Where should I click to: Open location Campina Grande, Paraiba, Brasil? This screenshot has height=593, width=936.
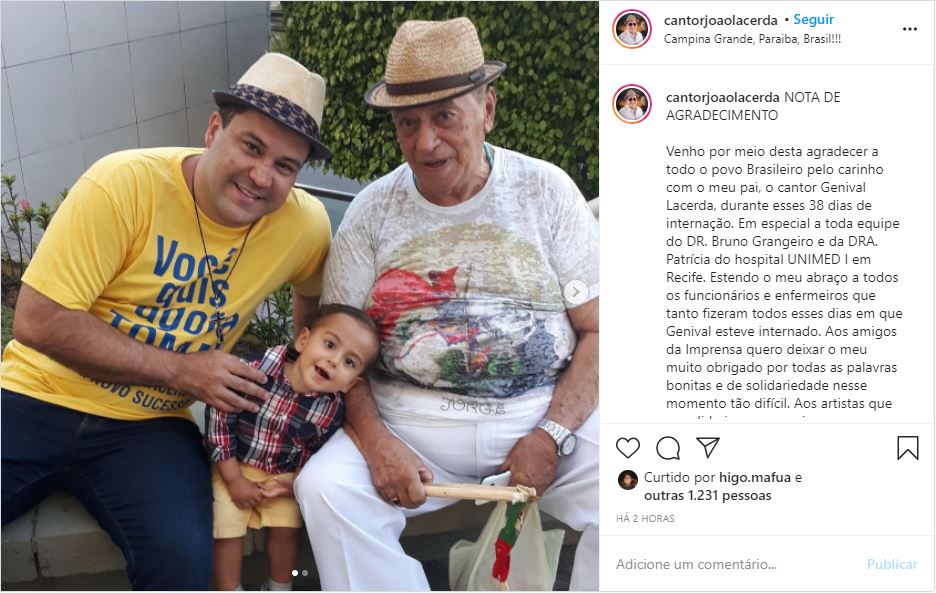pyautogui.click(x=752, y=39)
